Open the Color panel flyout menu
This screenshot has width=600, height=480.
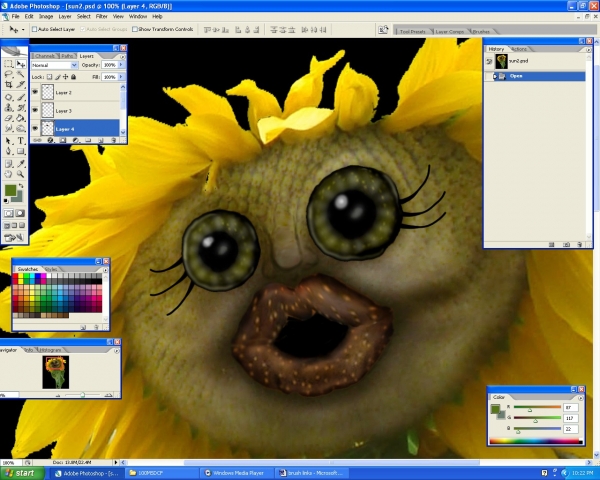pyautogui.click(x=580, y=398)
